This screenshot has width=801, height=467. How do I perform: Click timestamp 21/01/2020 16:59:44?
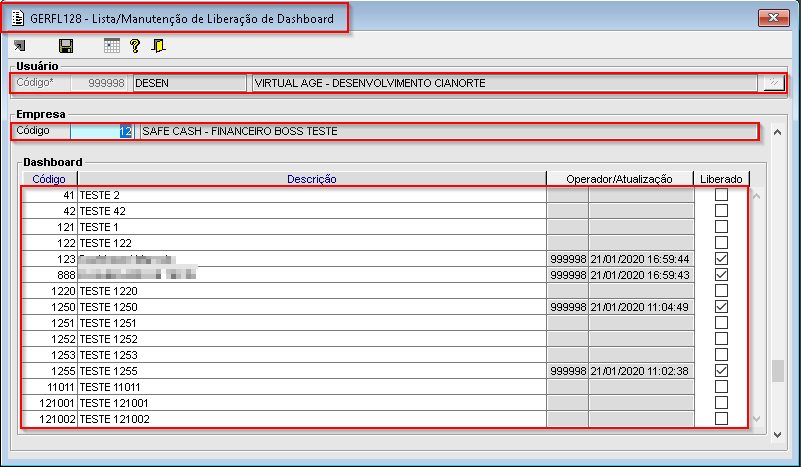[641, 259]
